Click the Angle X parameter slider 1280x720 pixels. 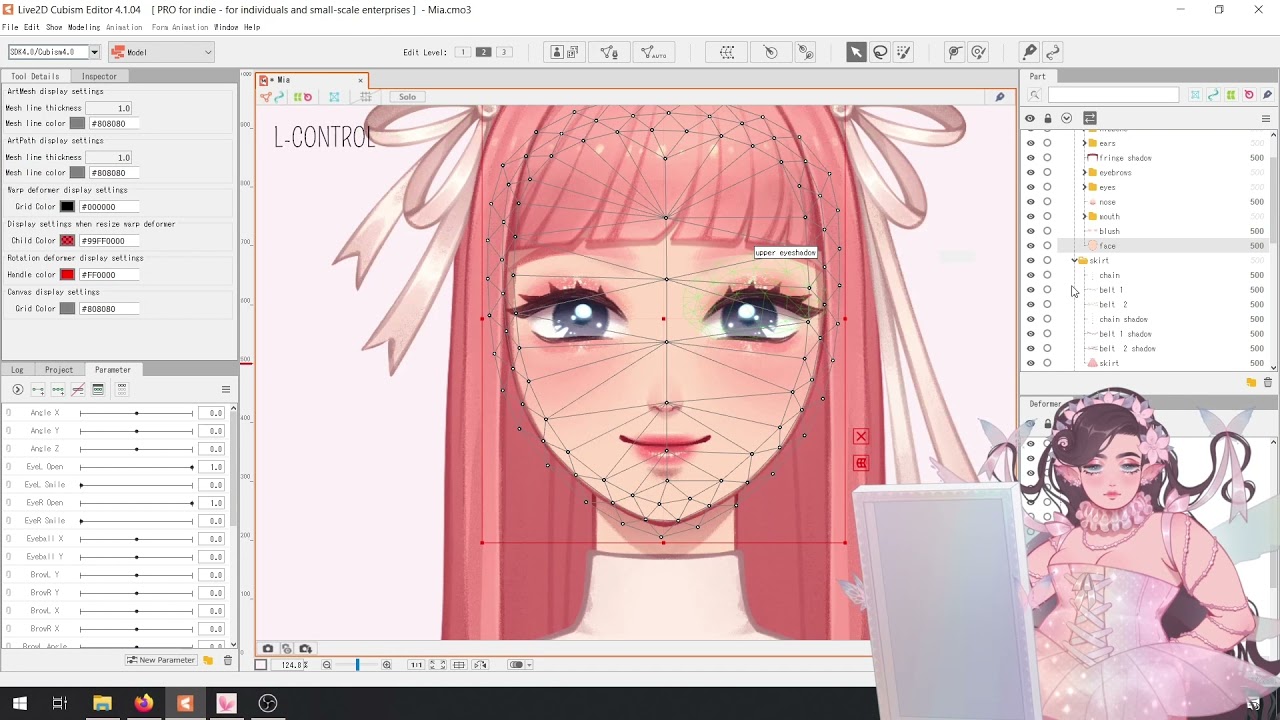[x=136, y=413]
